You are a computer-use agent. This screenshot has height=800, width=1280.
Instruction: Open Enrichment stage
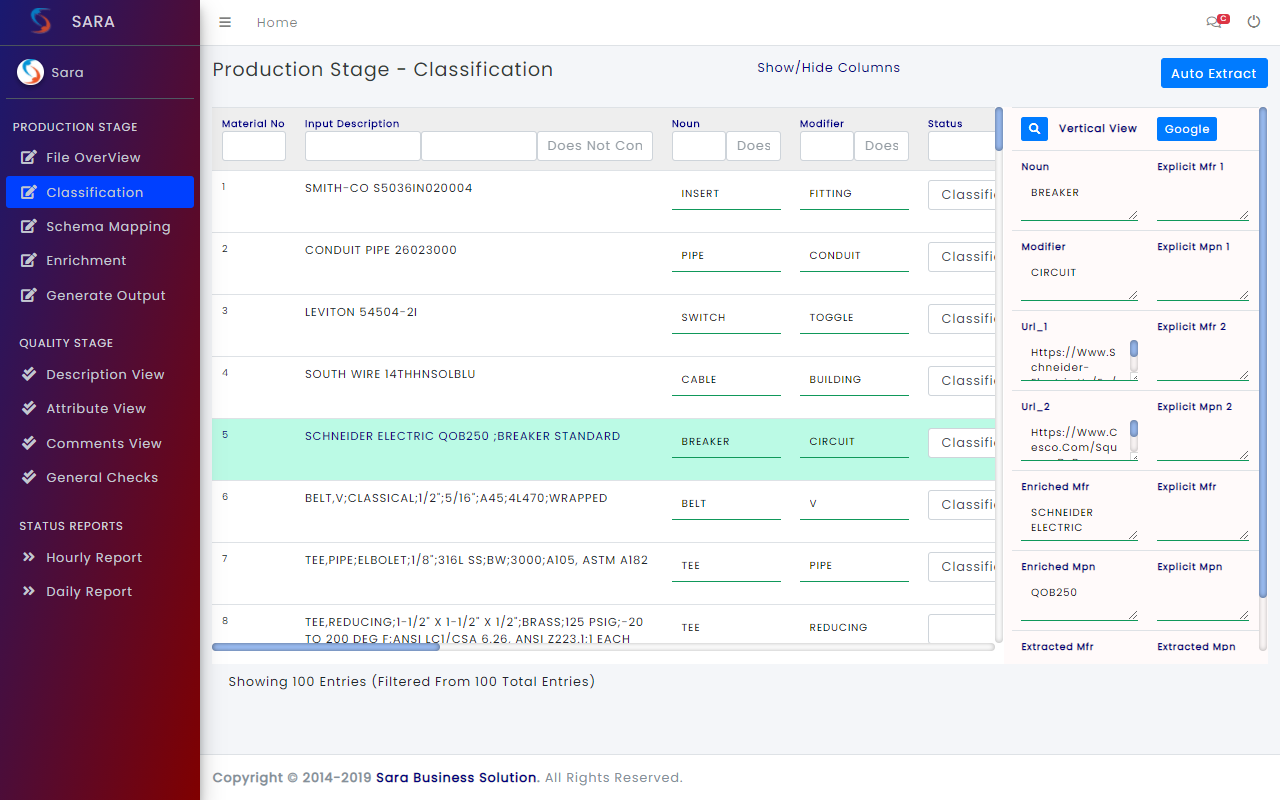click(100, 260)
